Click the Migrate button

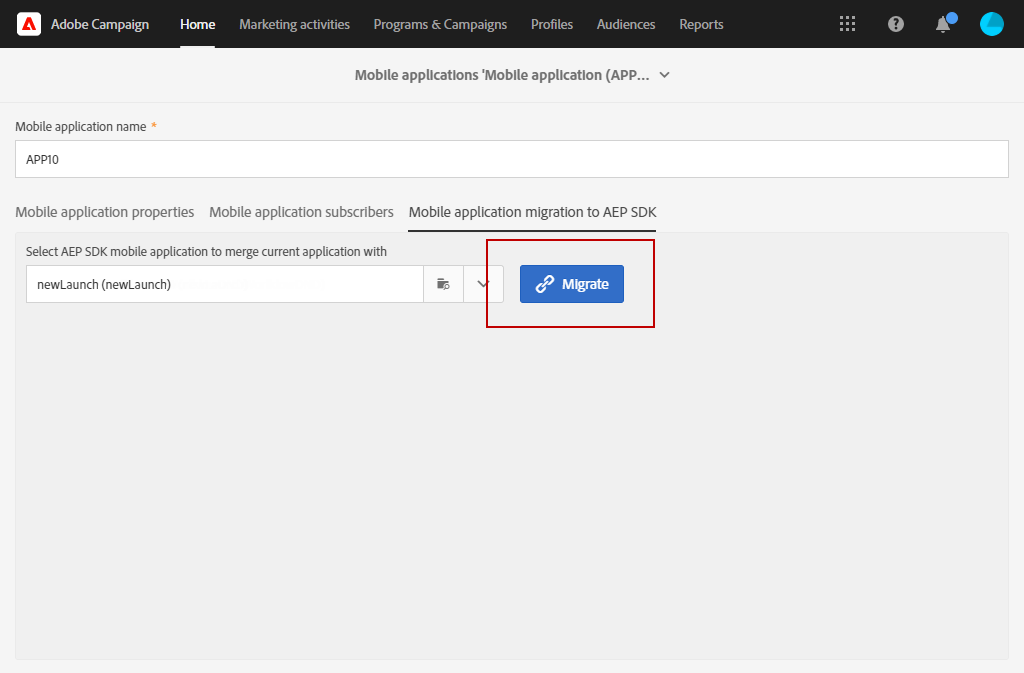coord(571,284)
